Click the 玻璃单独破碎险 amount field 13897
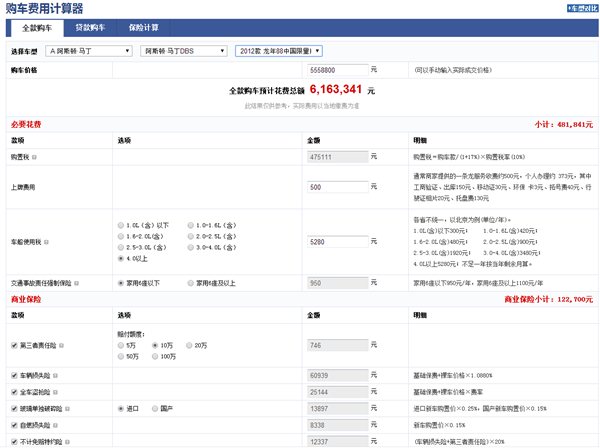Image resolution: width=600 pixels, height=448 pixels. click(338, 409)
